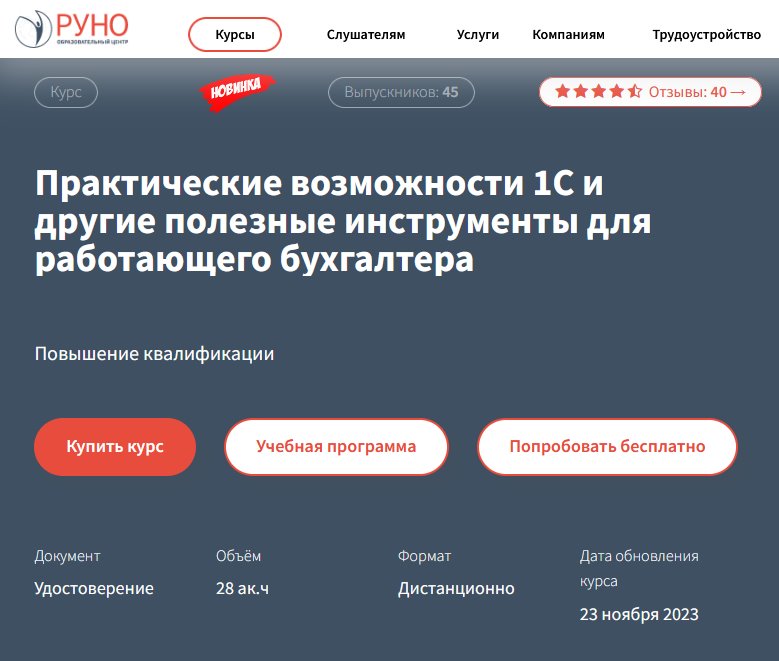Click the first star in the rating
The width and height of the screenshot is (779, 661).
click(x=562, y=92)
